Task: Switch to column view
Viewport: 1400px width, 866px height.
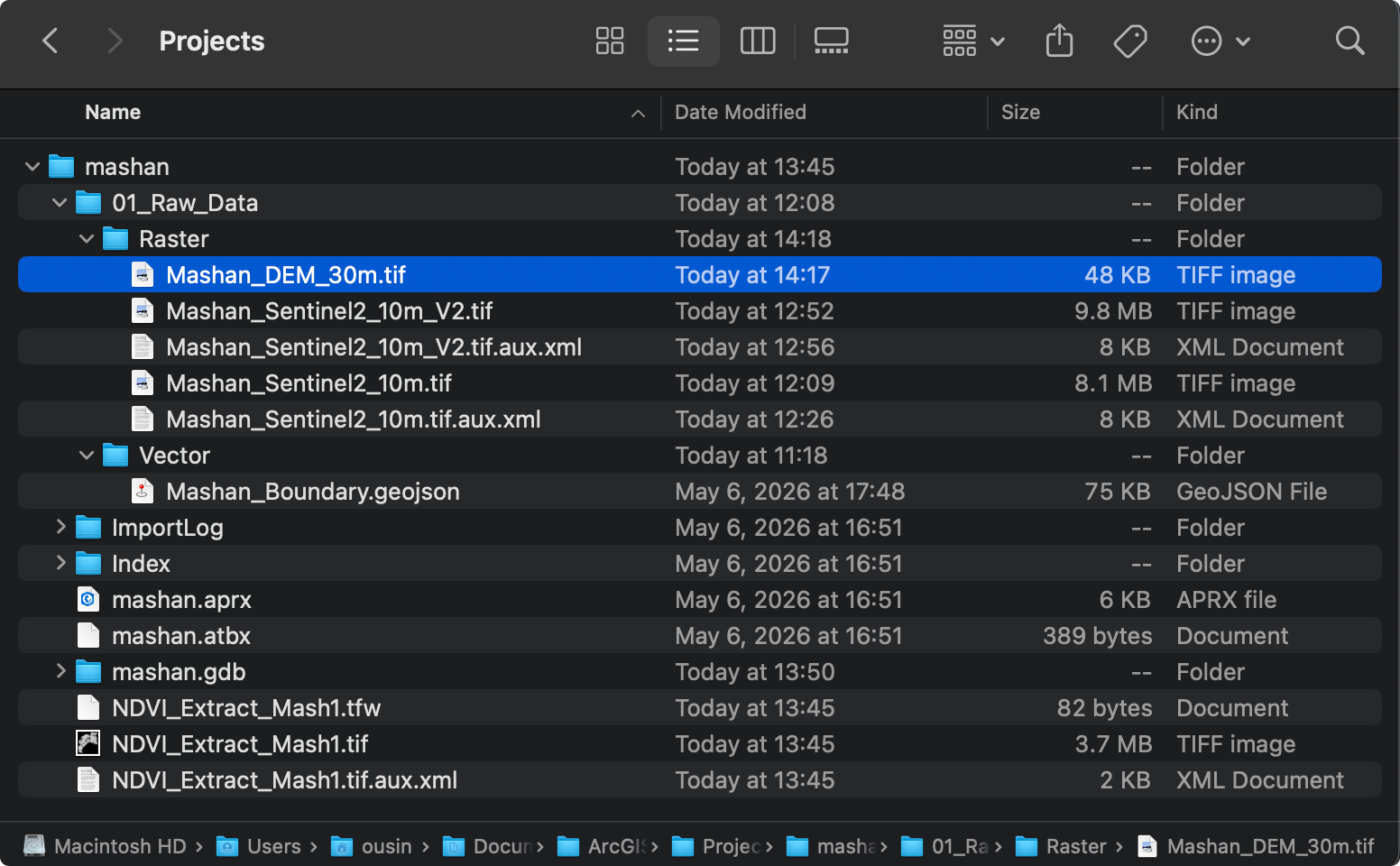Action: tap(758, 41)
